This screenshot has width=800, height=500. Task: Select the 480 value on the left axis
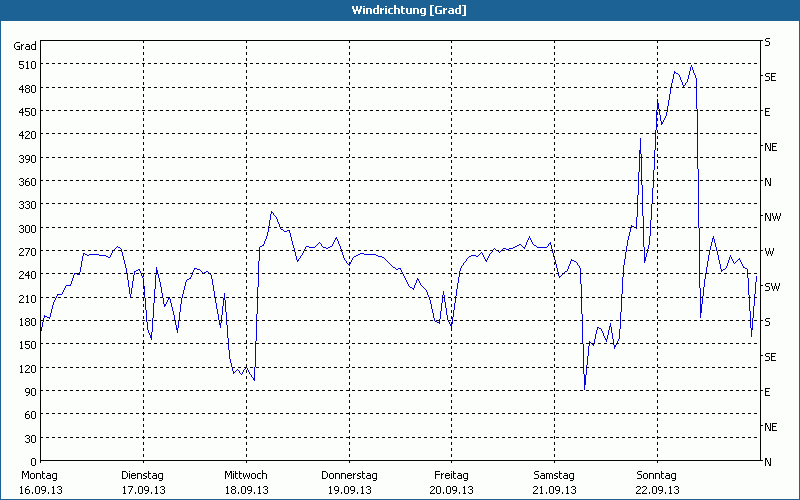[x=28, y=89]
